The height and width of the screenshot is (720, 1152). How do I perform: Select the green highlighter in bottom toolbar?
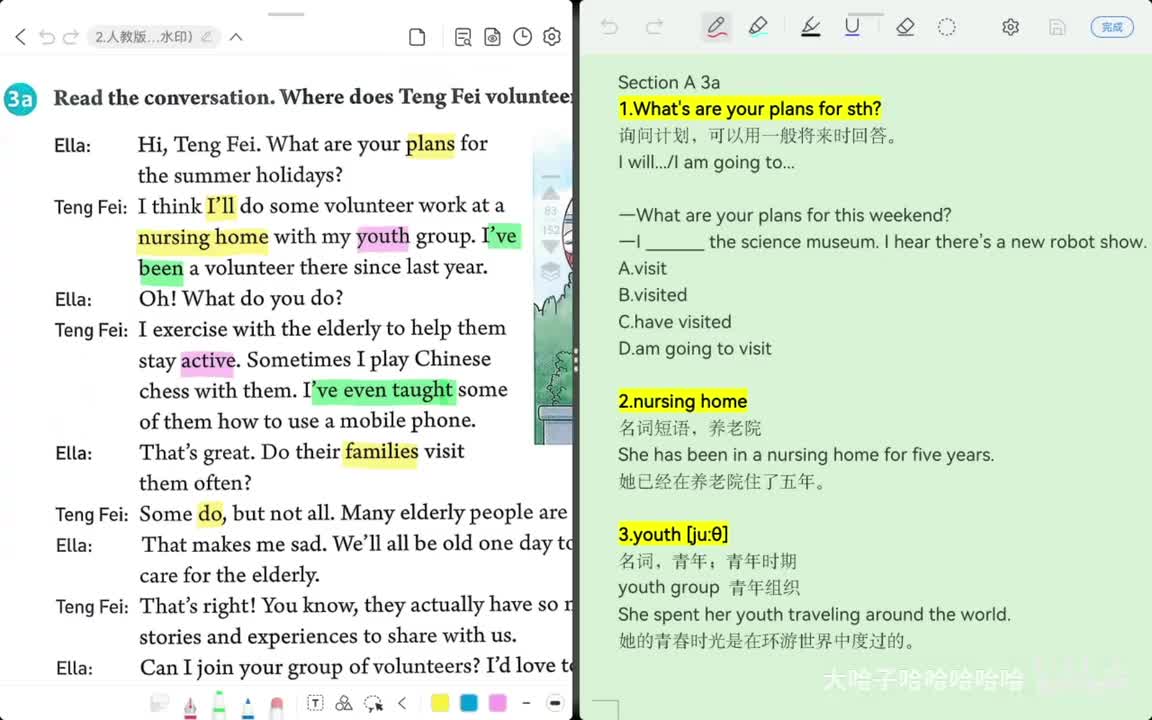219,704
